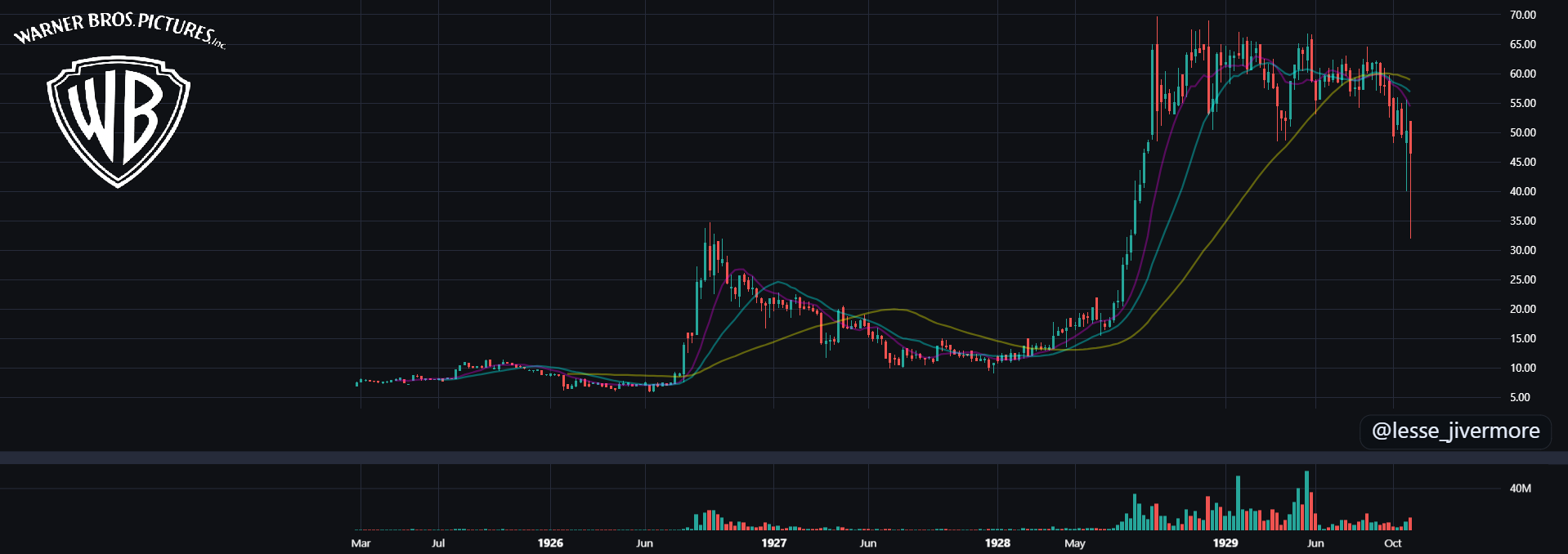Click the 5.00 price axis label
The image size is (1568, 554).
[x=1520, y=397]
